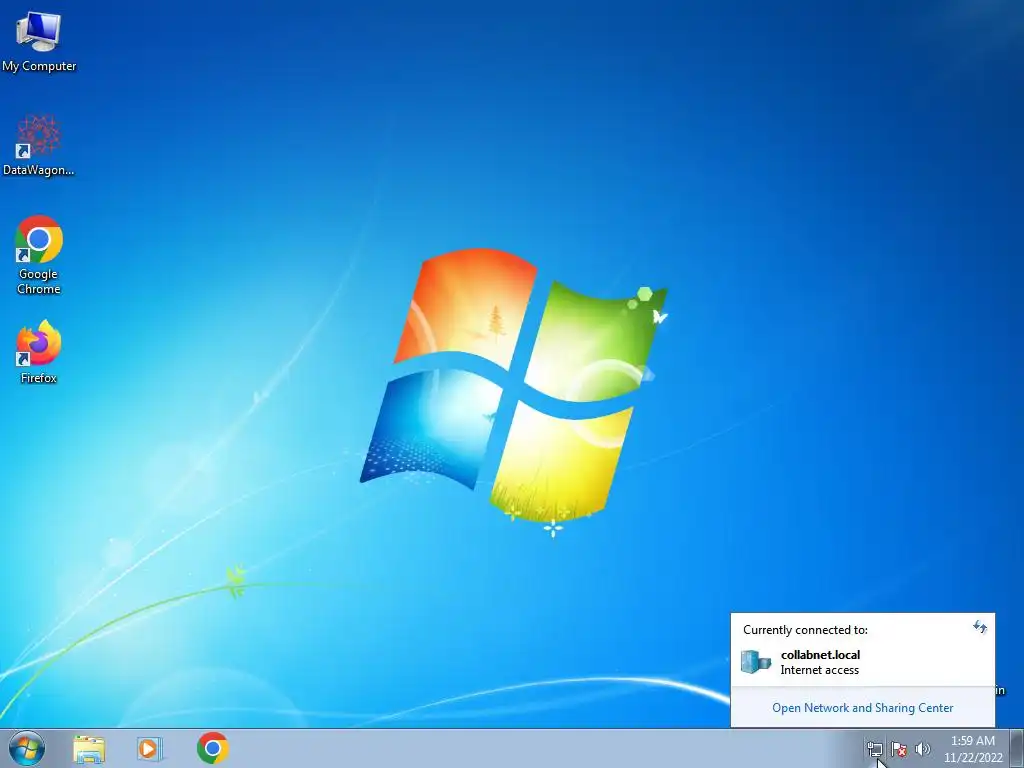Open the My Computer desktop icon
Viewport: 1024px width, 768px height.
click(x=39, y=40)
